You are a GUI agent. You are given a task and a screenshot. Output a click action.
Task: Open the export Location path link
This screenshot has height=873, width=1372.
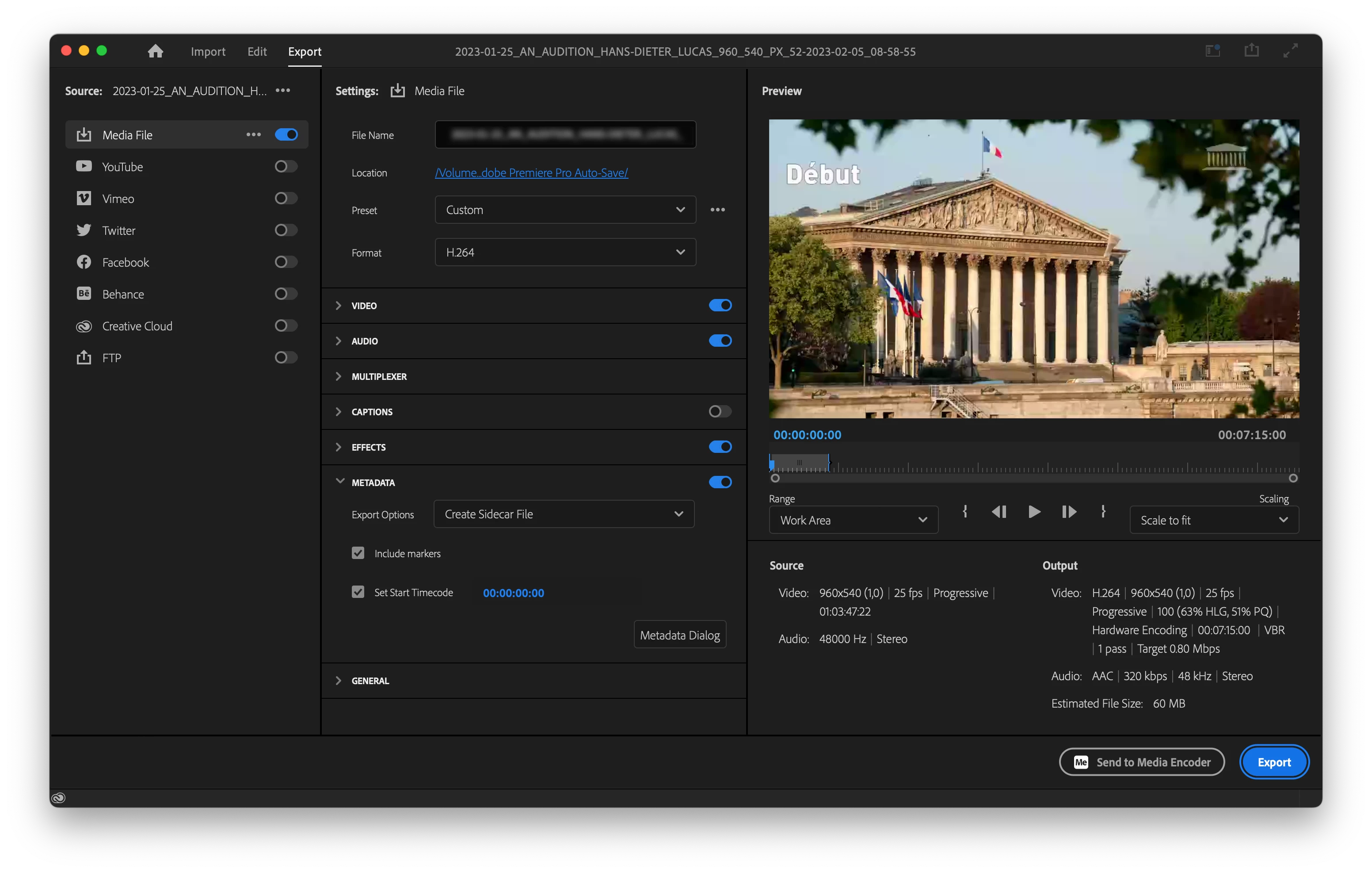click(531, 173)
